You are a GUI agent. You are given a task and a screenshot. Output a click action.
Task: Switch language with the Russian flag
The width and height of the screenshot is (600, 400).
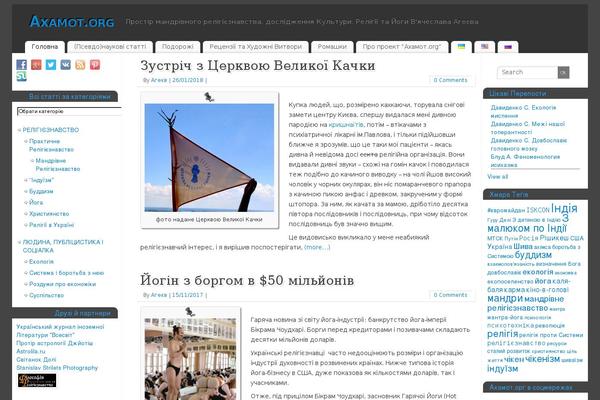508,47
